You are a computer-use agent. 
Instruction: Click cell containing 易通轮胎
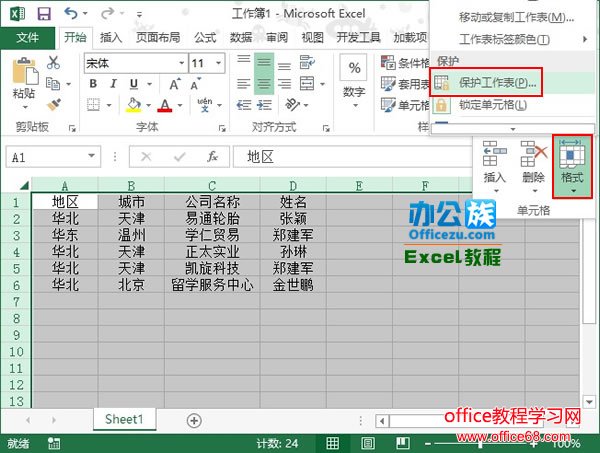[x=212, y=218]
